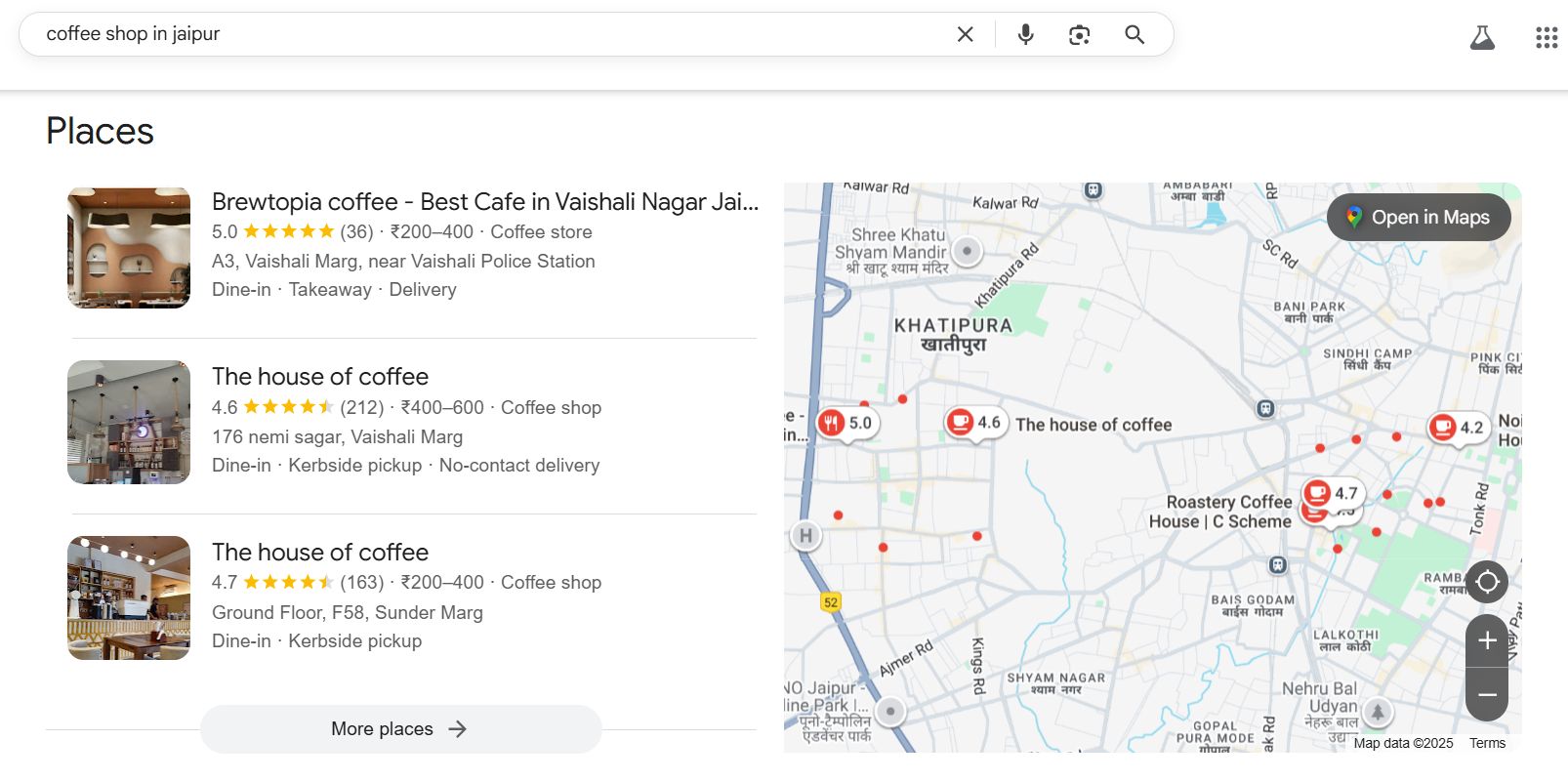Select the 4.2 rated map pin
Image resolution: width=1568 pixels, height=782 pixels.
tap(1458, 427)
